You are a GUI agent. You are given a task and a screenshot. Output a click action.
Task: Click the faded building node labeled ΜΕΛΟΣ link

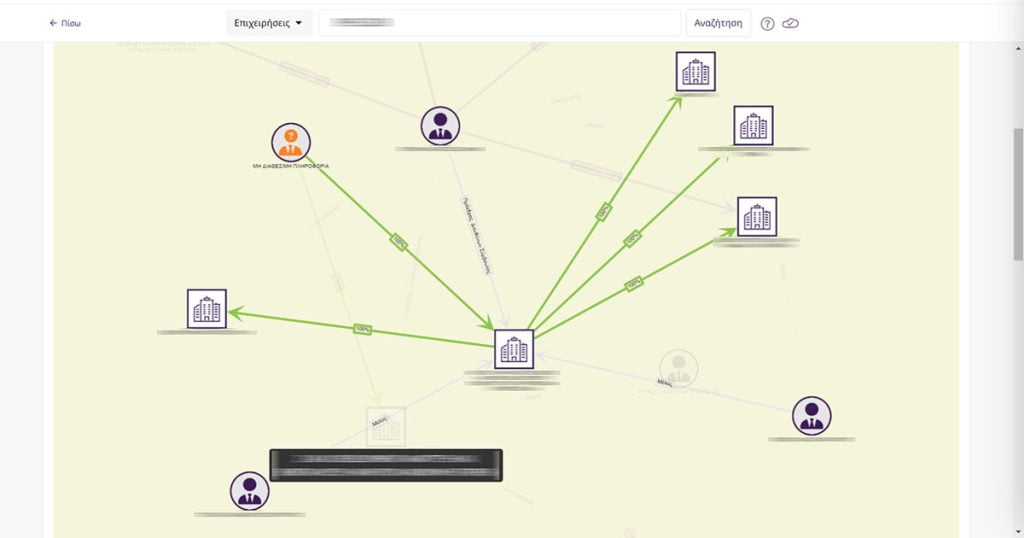click(x=386, y=426)
